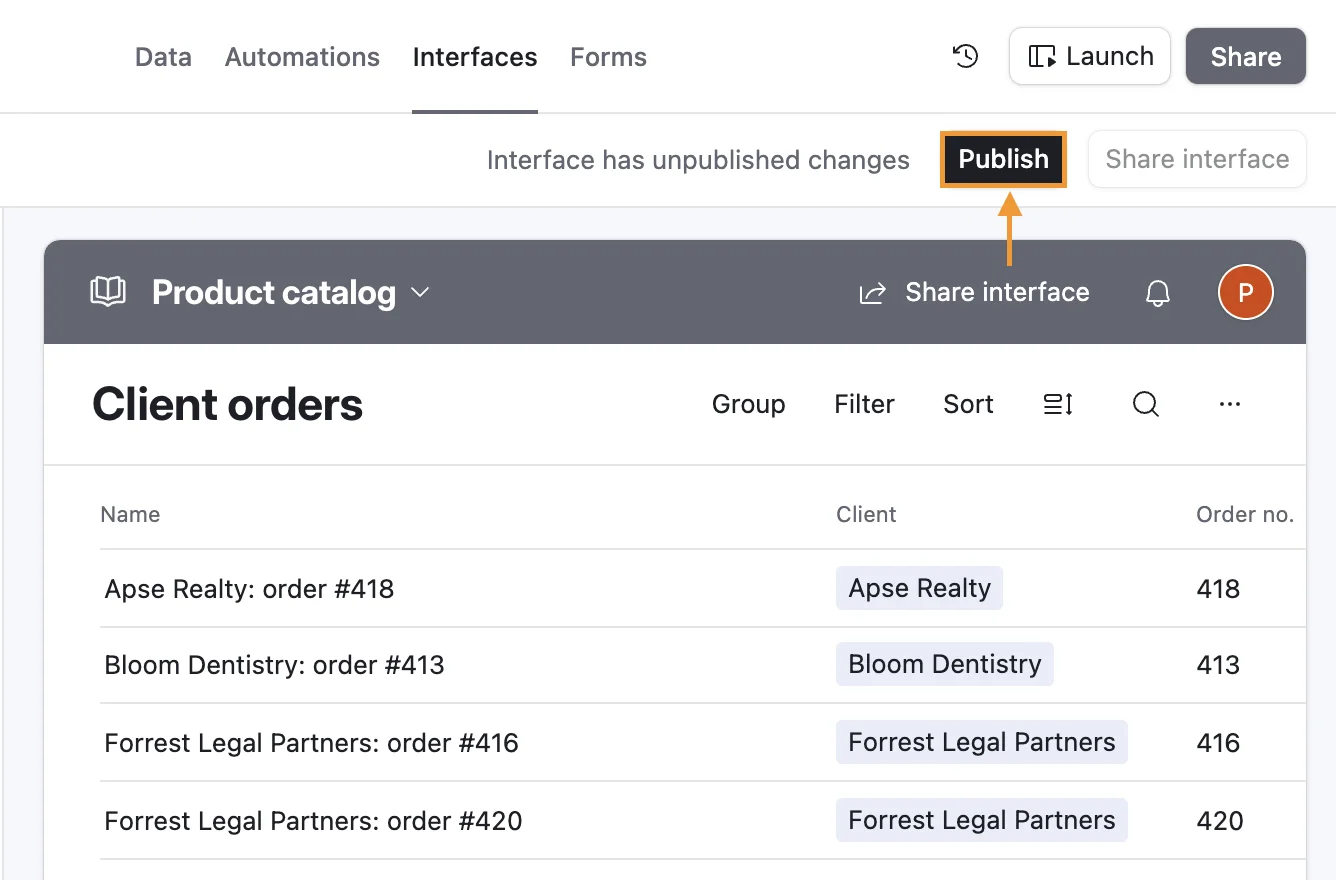
Task: Open the hide fields icon beside Sort
Action: point(1057,404)
